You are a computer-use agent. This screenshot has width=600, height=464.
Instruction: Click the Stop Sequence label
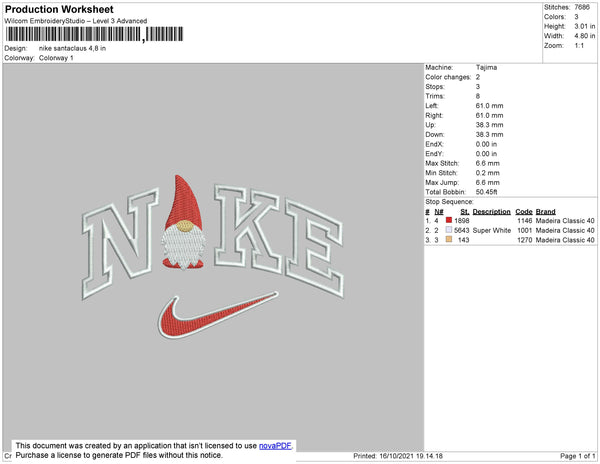pos(449,202)
